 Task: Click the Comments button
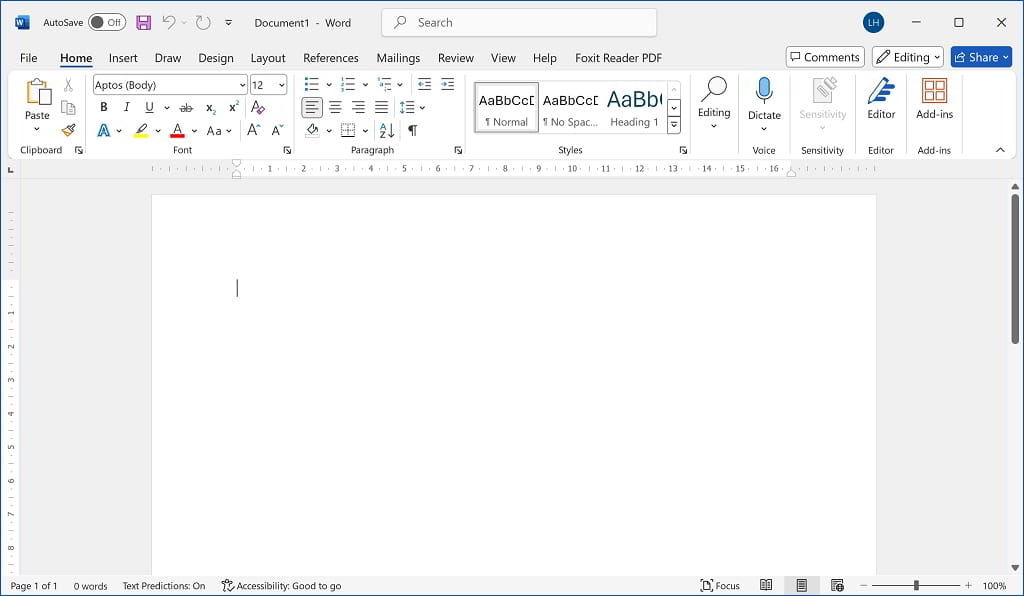(824, 57)
